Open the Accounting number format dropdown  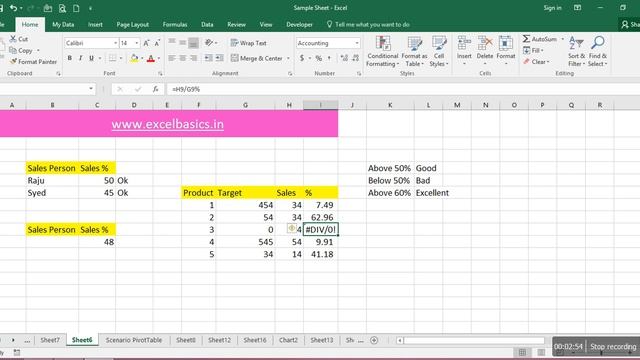(357, 43)
